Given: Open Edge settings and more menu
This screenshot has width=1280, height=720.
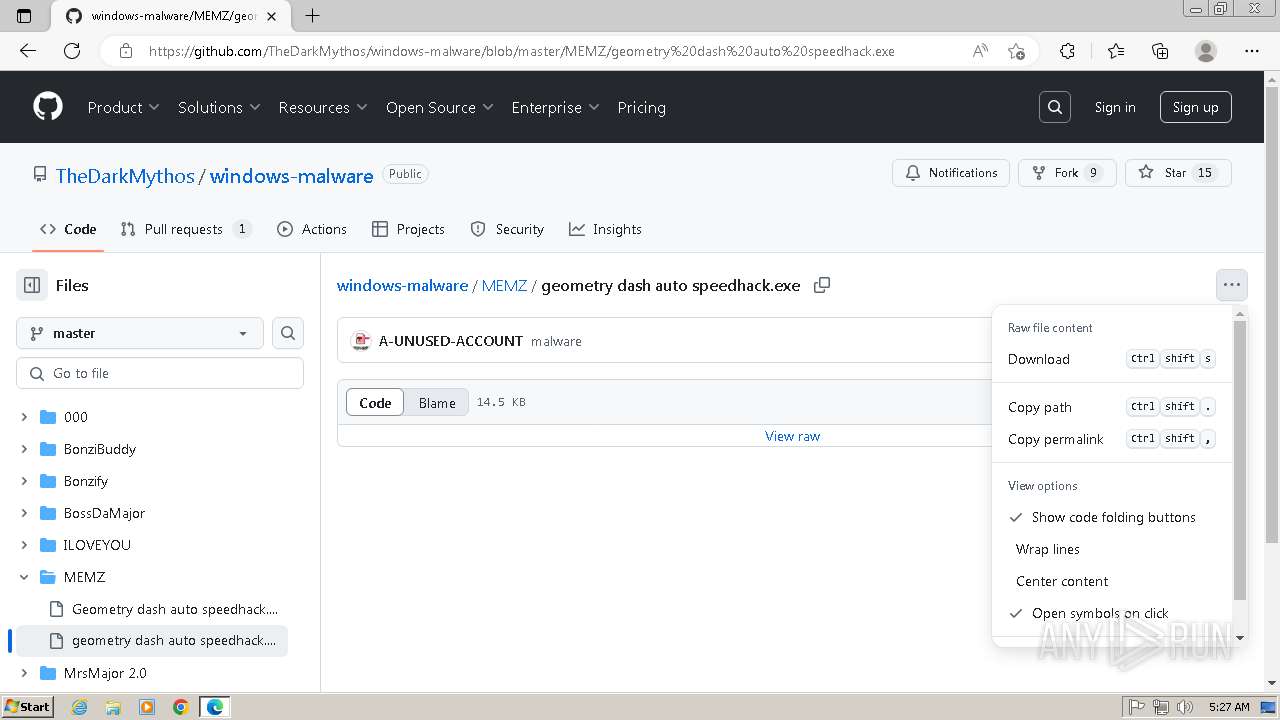Looking at the screenshot, I should [x=1252, y=51].
